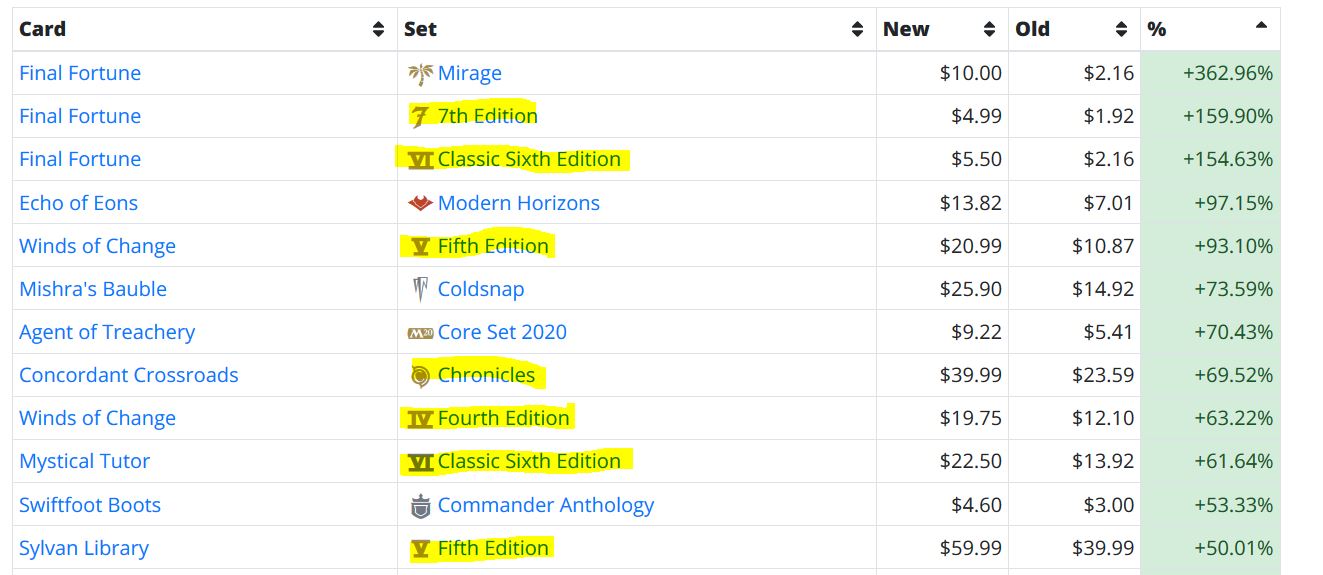Open Echo of Eons card link
The height and width of the screenshot is (575, 1323).
coord(78,203)
